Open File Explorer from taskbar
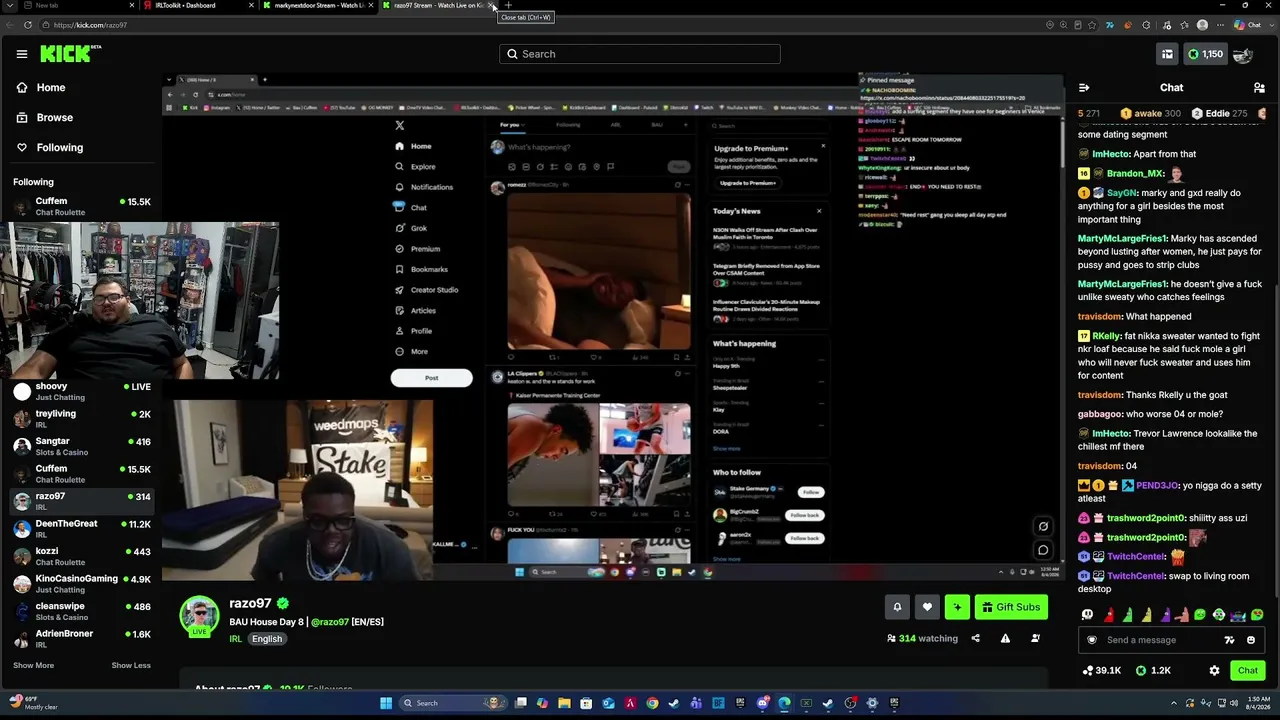1280x720 pixels. click(x=564, y=703)
